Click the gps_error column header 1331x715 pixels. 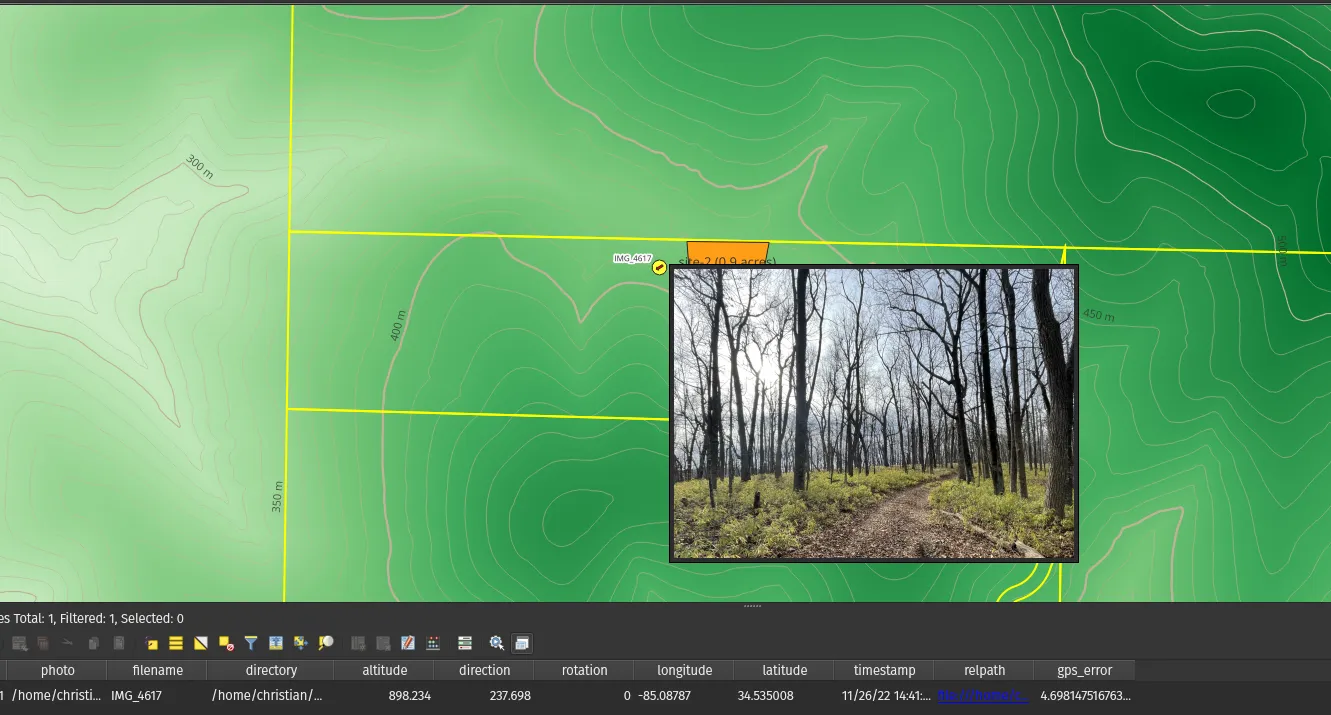coord(1084,670)
